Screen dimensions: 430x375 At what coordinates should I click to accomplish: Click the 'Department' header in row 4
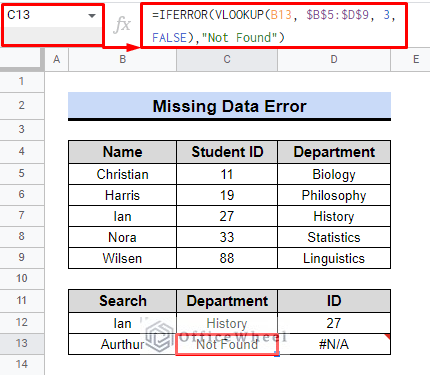pyautogui.click(x=334, y=152)
